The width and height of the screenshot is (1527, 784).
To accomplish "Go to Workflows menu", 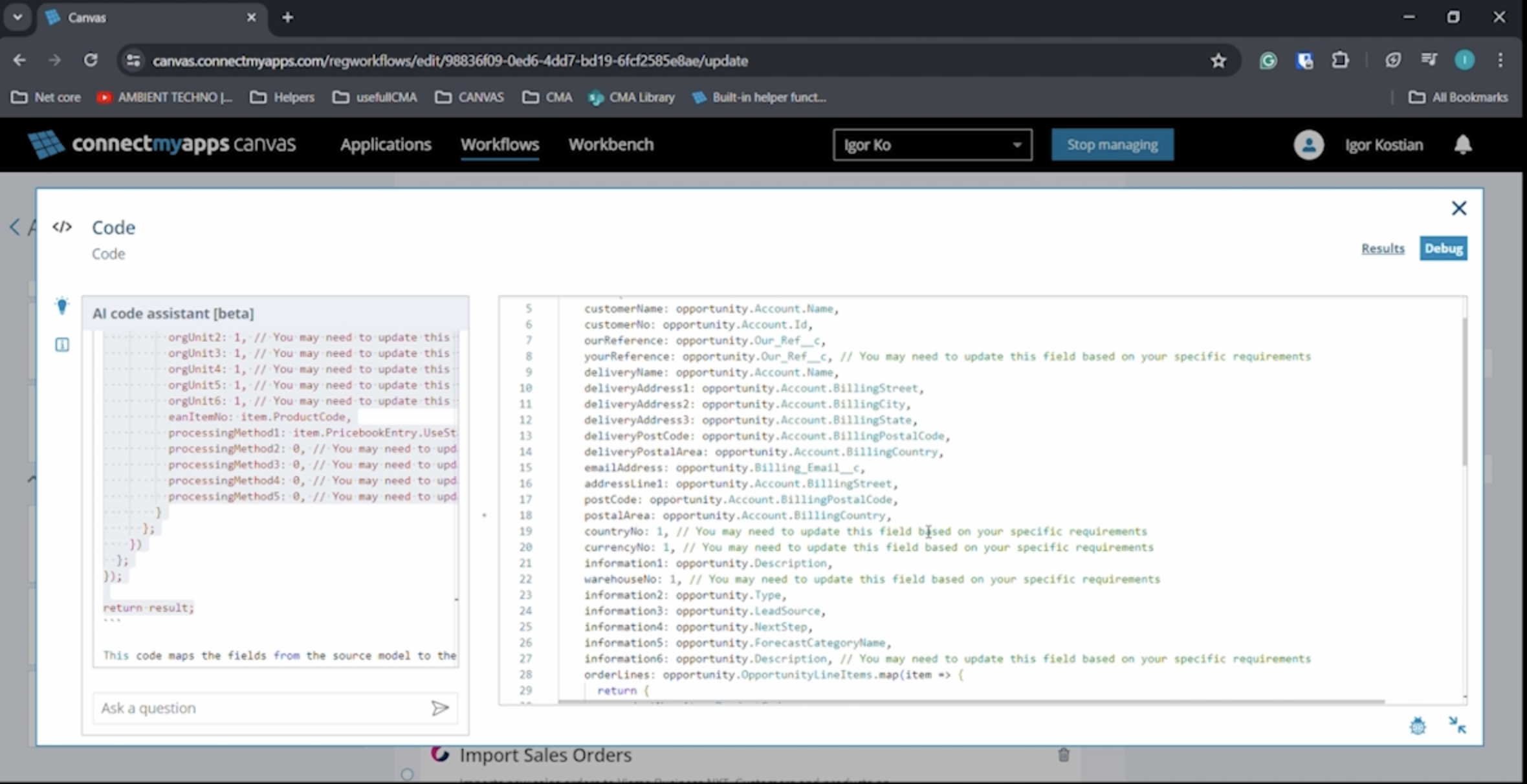I will tap(500, 144).
